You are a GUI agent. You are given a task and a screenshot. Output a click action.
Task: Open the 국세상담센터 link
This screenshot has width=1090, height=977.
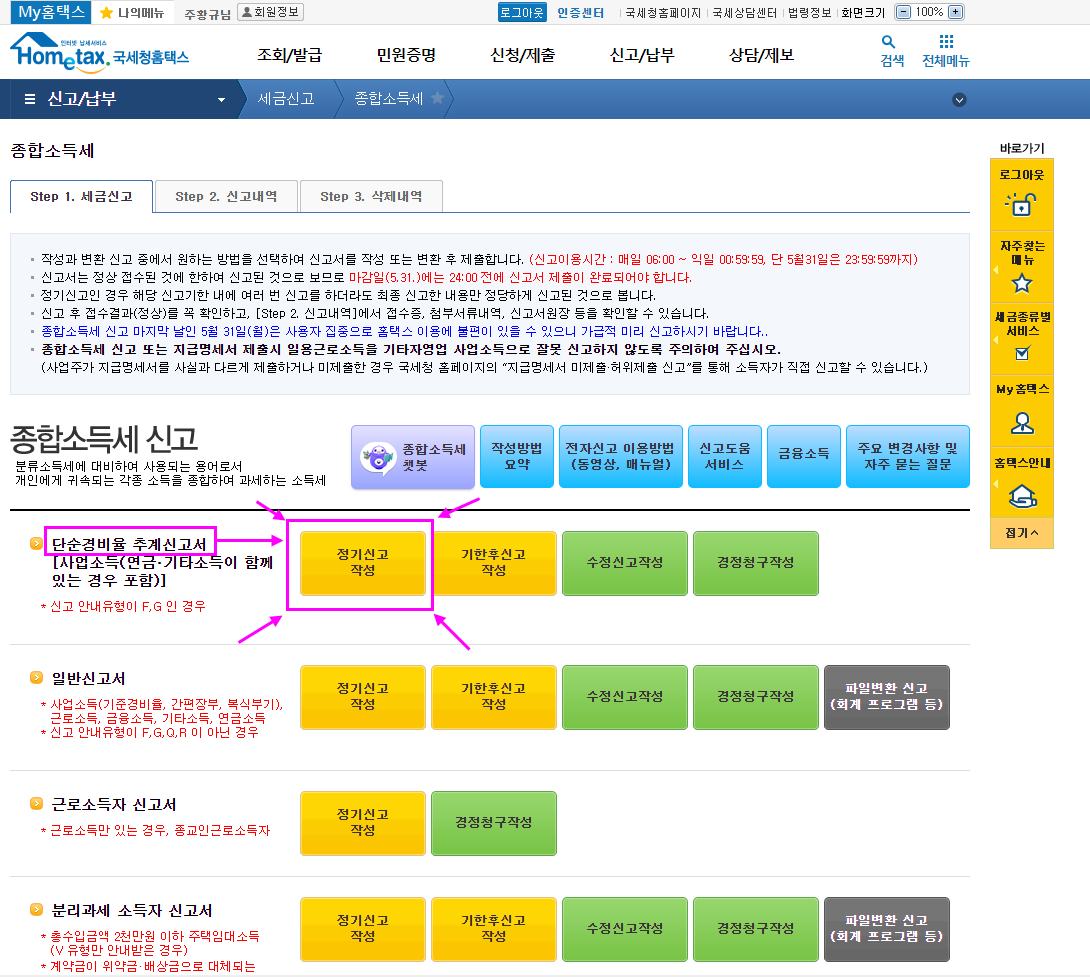point(745,13)
